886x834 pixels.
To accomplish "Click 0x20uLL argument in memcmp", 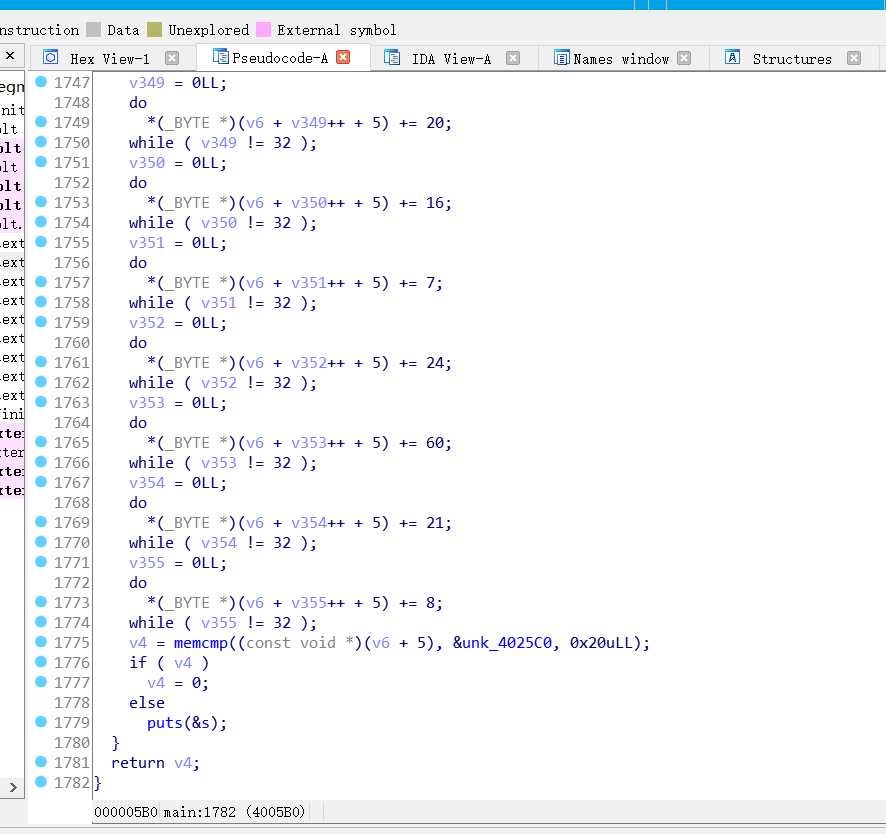I will 605,643.
